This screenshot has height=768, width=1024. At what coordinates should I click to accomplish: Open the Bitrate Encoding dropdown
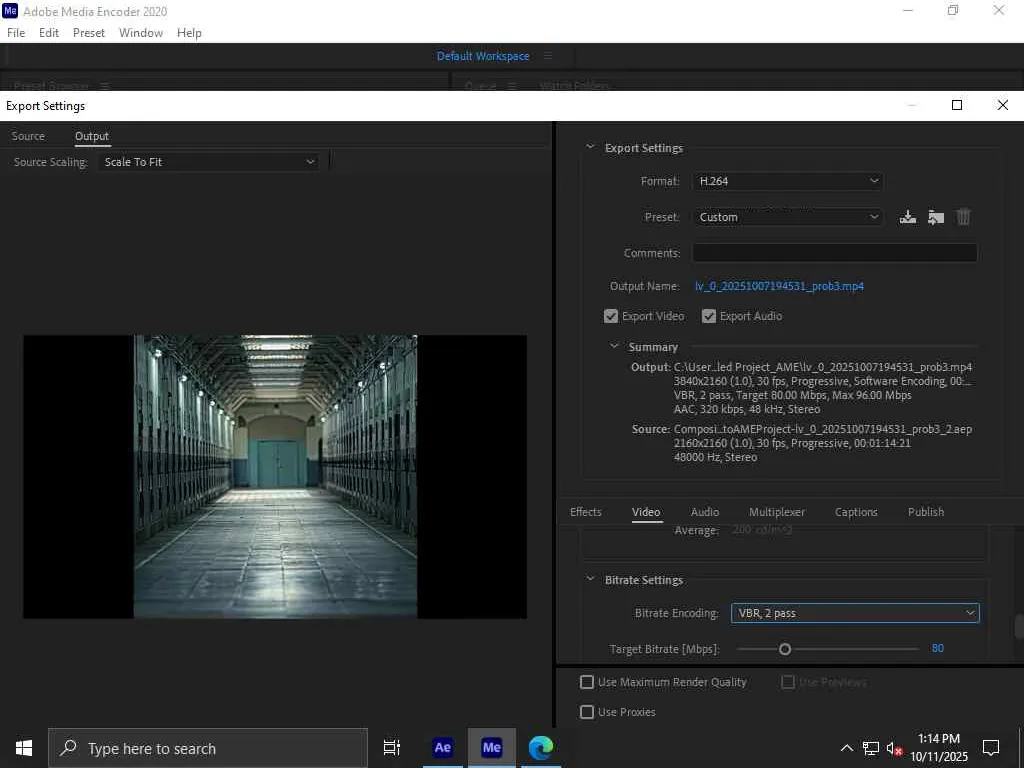[x=854, y=613]
